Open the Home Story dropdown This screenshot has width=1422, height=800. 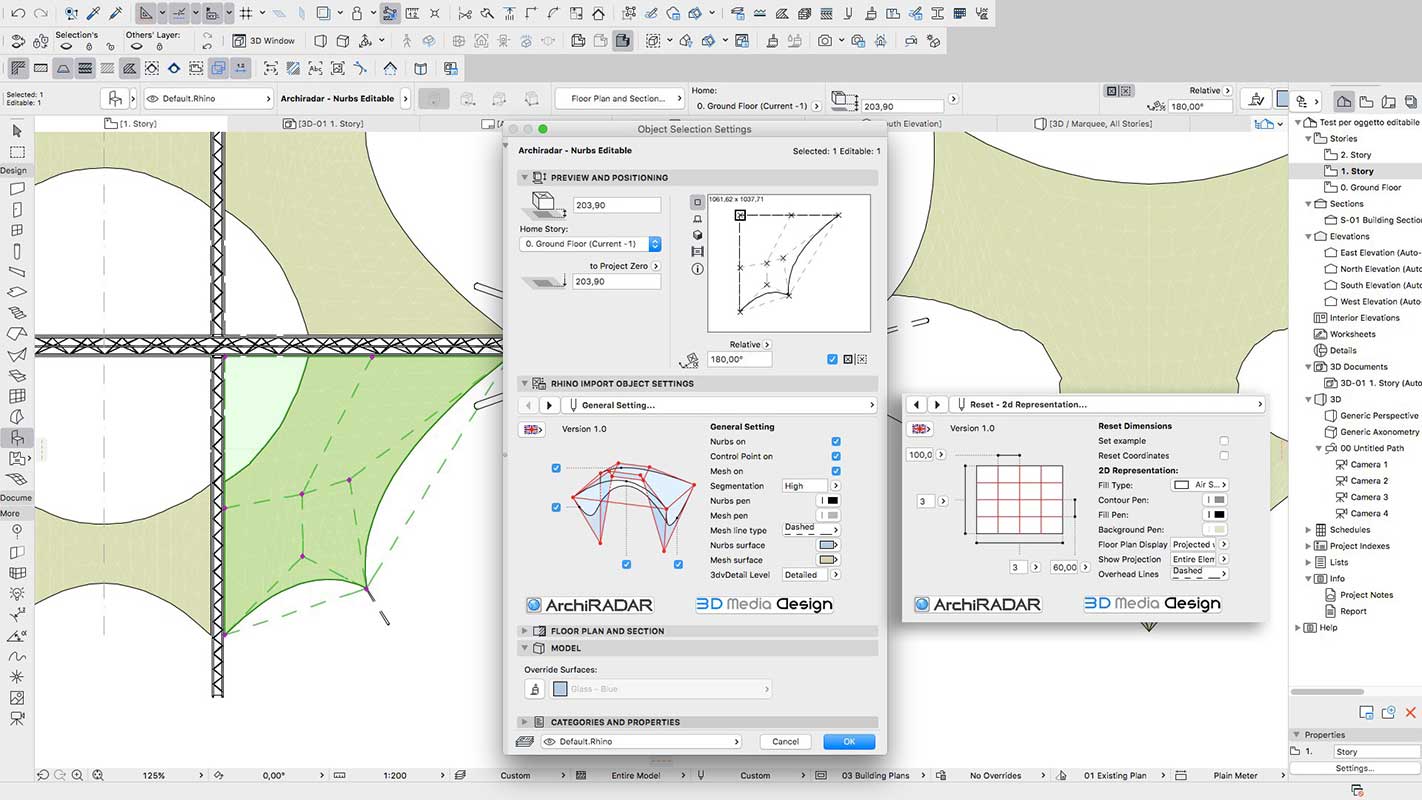590,244
